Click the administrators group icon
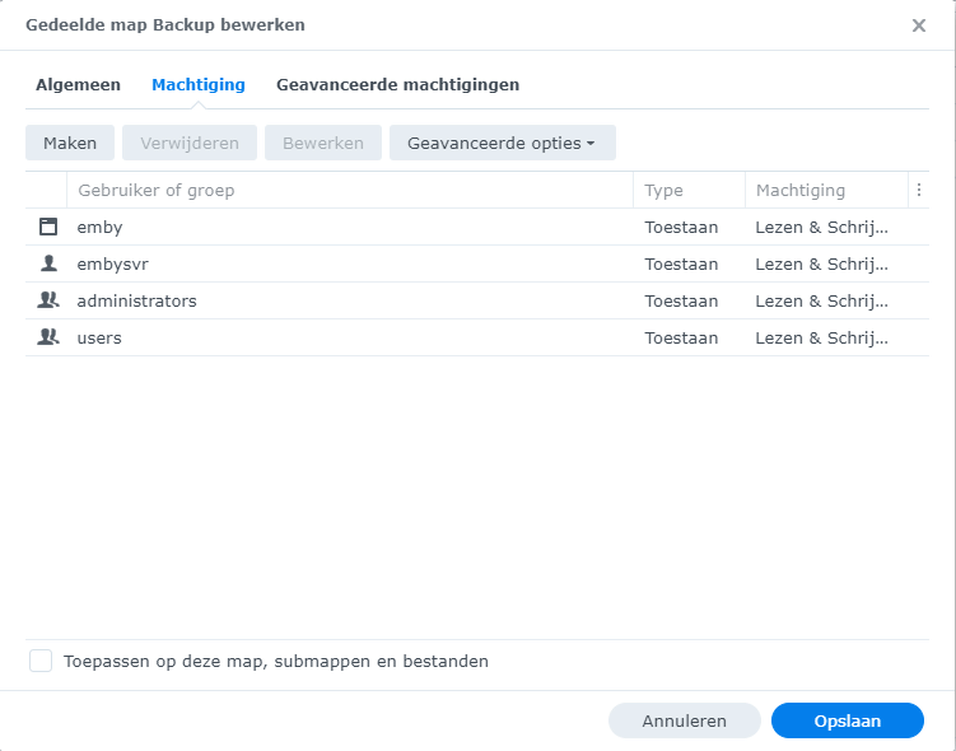 tap(48, 300)
